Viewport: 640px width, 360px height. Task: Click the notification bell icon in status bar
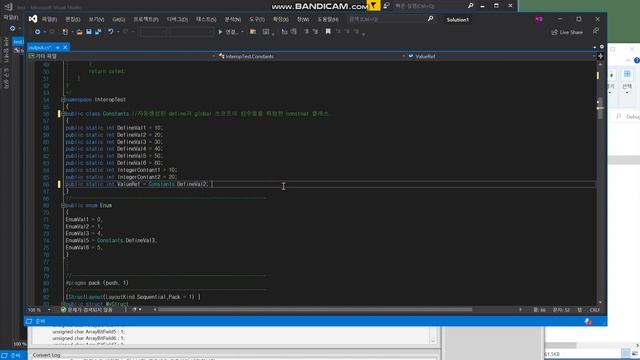coord(588,322)
